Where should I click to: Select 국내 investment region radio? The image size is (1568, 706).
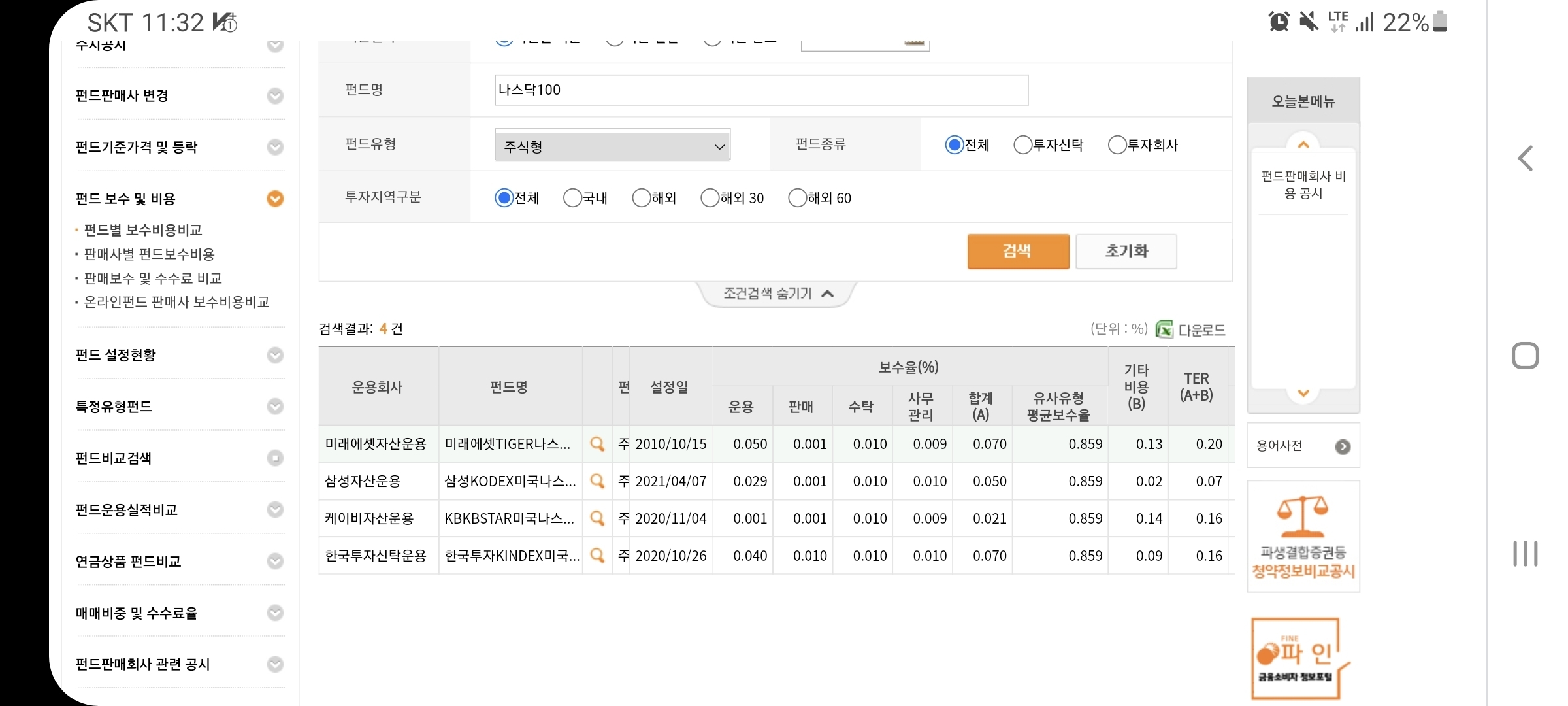click(x=572, y=198)
